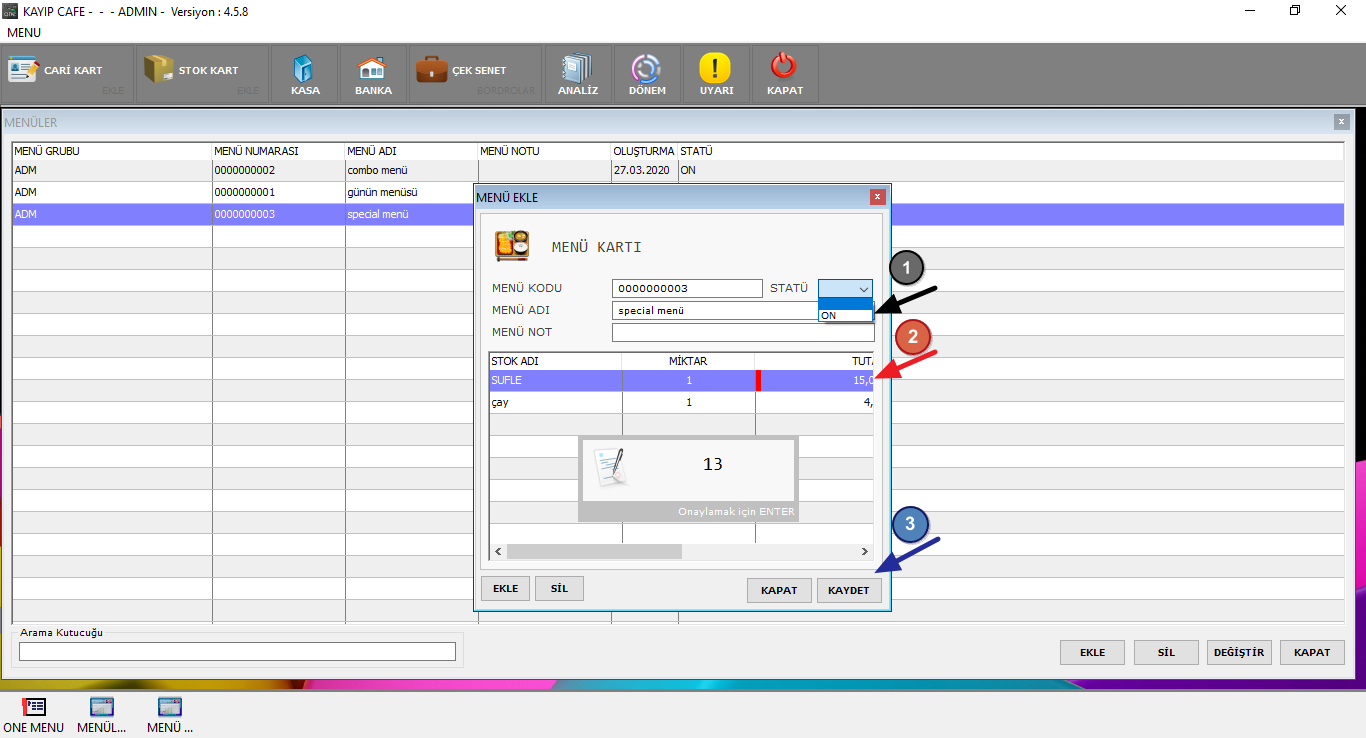Click EKLE button in MENÜ EKLE dialog

(x=505, y=588)
